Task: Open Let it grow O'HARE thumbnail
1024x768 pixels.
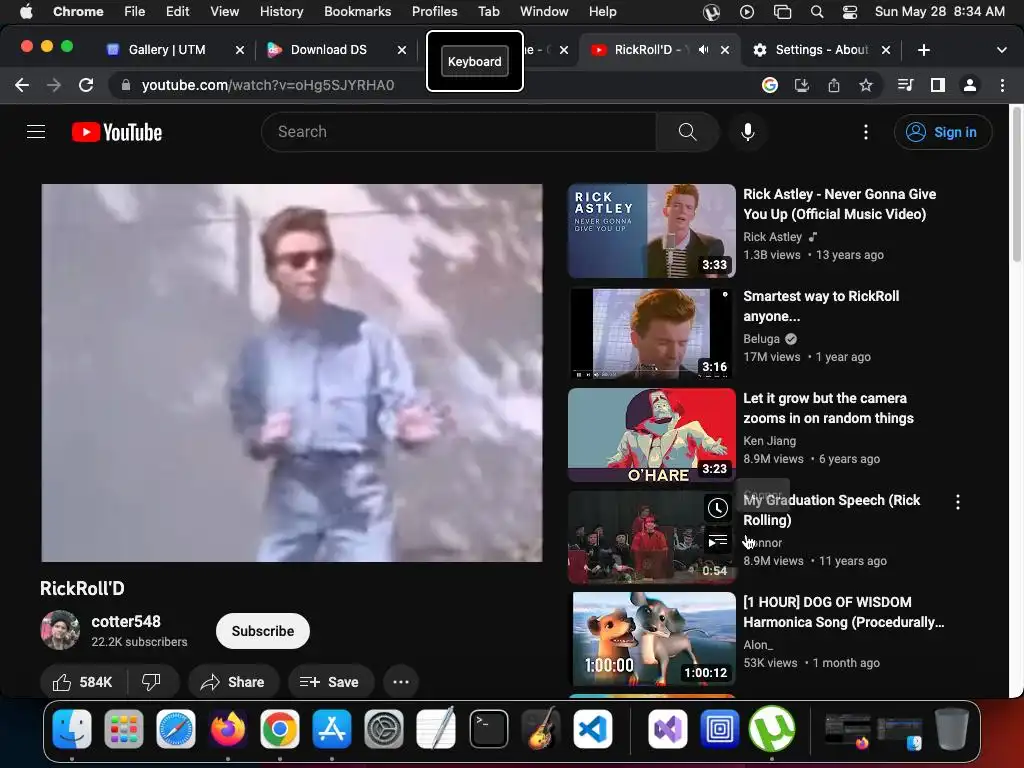Action: pyautogui.click(x=652, y=435)
